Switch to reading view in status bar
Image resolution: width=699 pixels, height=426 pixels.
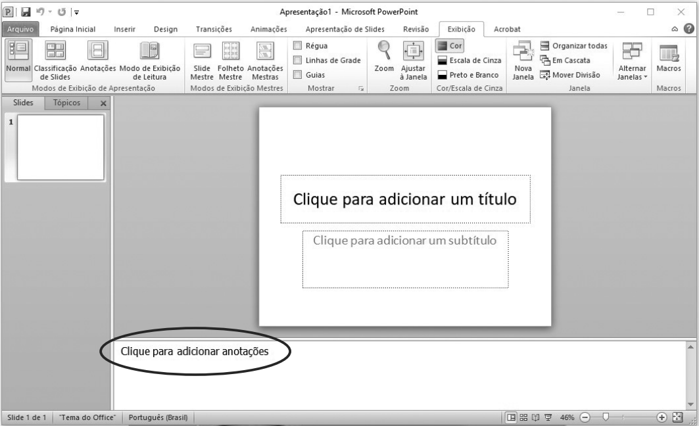coord(535,418)
